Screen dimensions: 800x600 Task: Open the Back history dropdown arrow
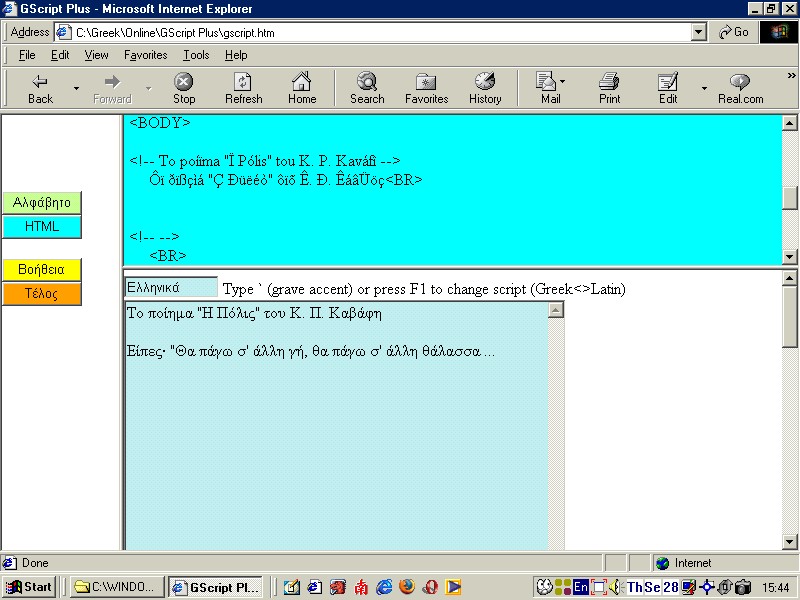(x=77, y=89)
